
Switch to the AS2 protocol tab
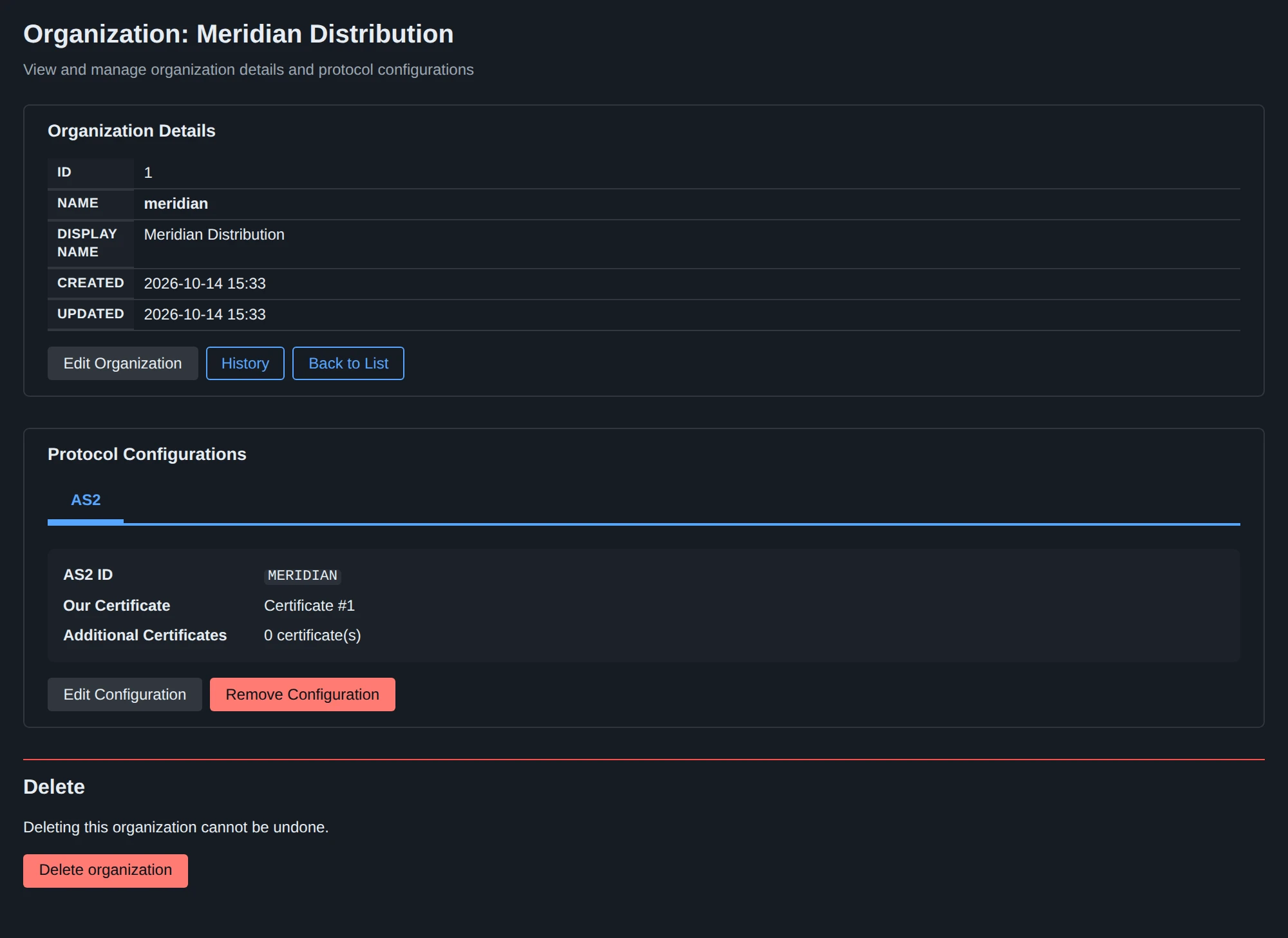(x=86, y=500)
